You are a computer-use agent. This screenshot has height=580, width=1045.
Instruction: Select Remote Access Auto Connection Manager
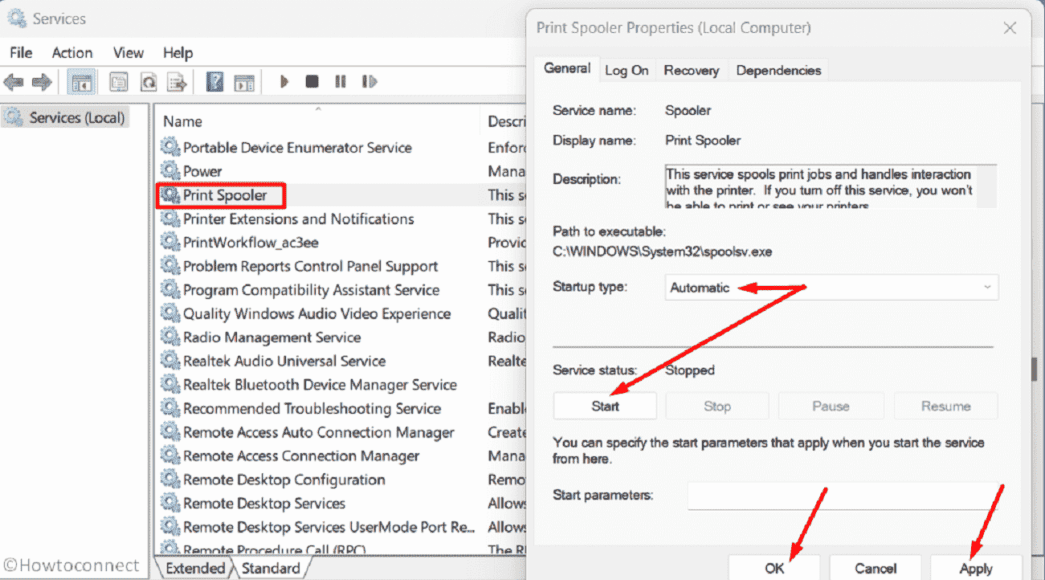[x=319, y=432]
